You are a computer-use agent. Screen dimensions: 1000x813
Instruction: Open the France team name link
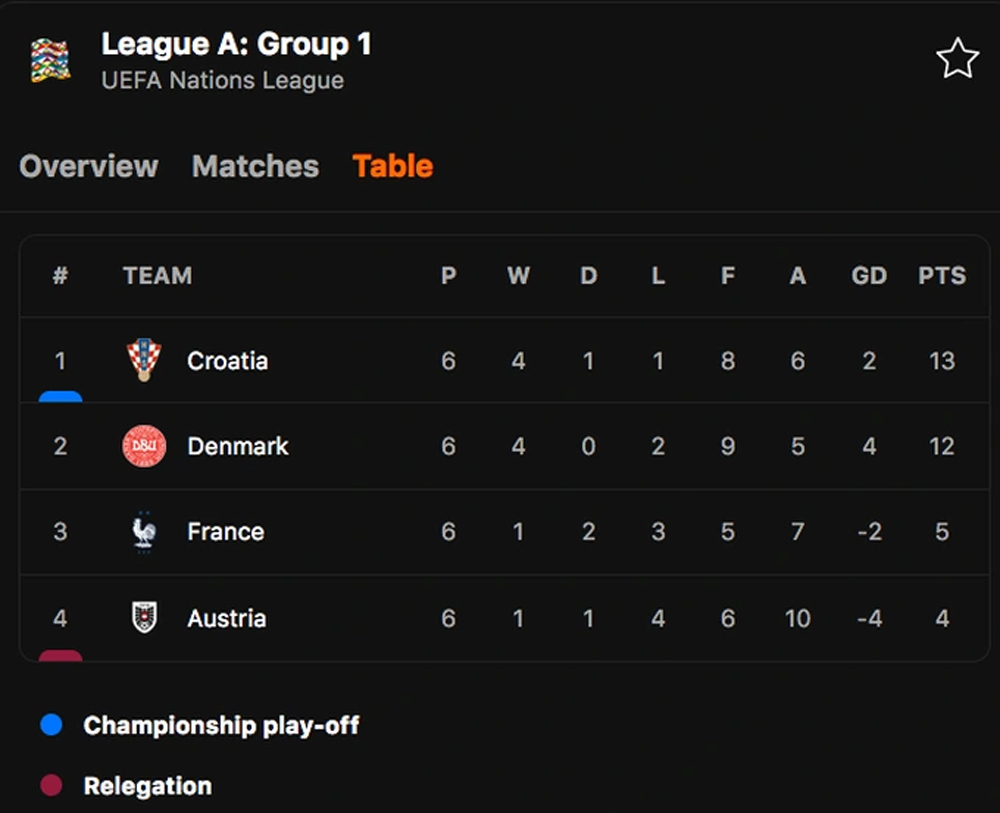pyautogui.click(x=226, y=532)
